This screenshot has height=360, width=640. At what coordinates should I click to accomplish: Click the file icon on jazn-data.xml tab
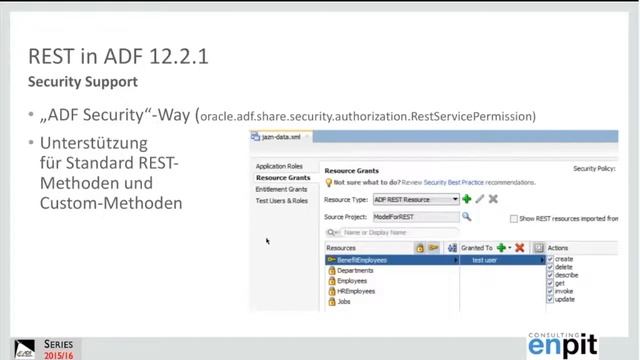coord(256,137)
